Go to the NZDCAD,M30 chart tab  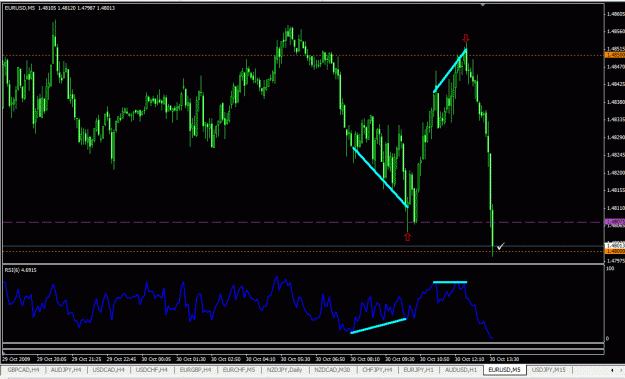coord(332,370)
